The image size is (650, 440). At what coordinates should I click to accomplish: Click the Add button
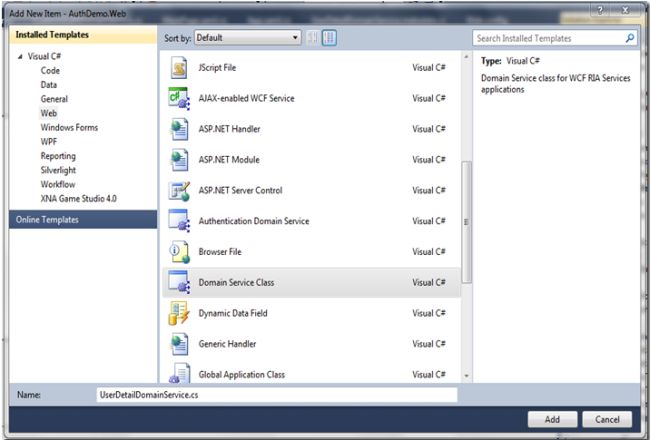coord(552,419)
